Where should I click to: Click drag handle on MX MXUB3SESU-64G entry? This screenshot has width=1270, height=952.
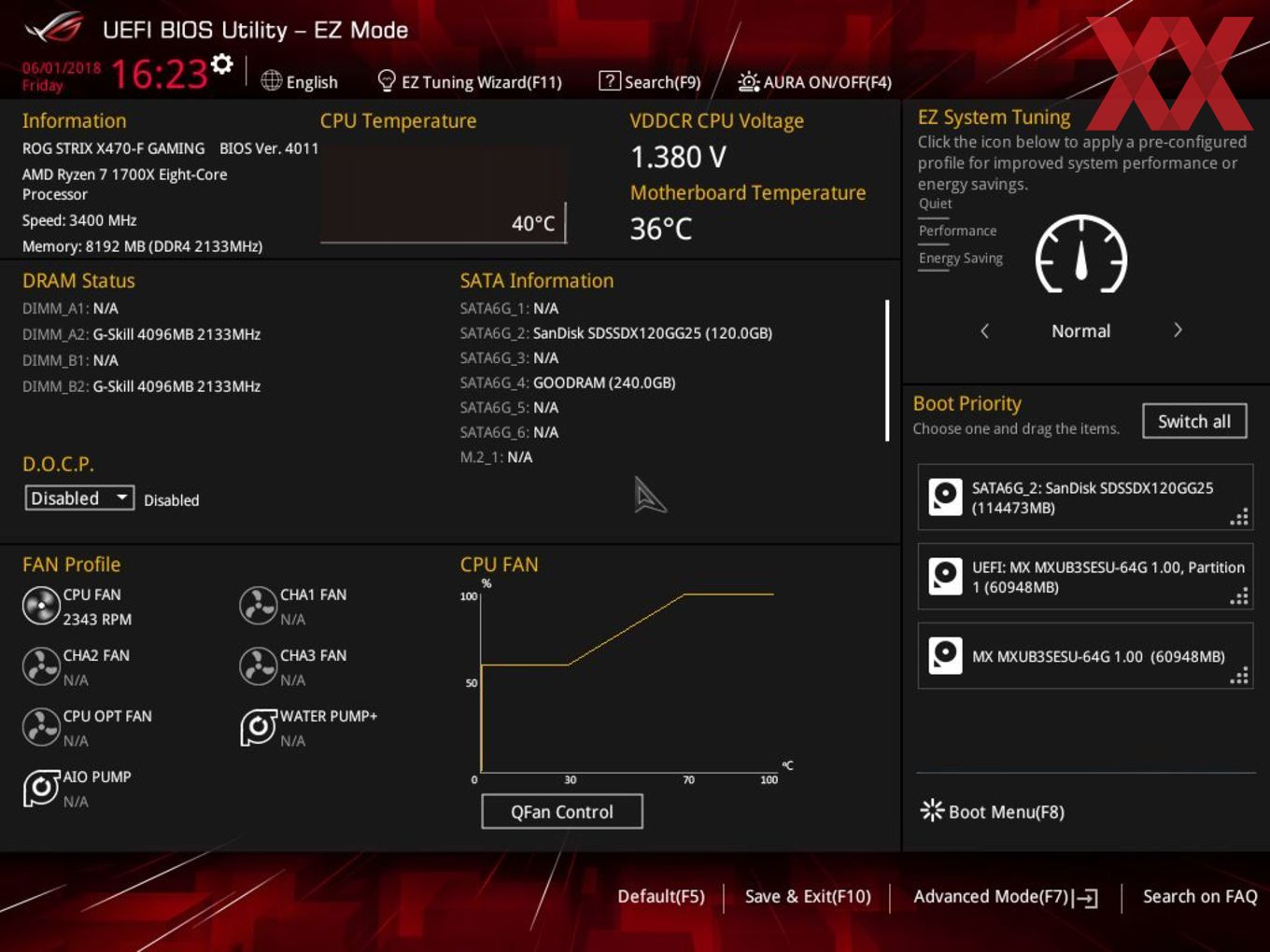1239,677
